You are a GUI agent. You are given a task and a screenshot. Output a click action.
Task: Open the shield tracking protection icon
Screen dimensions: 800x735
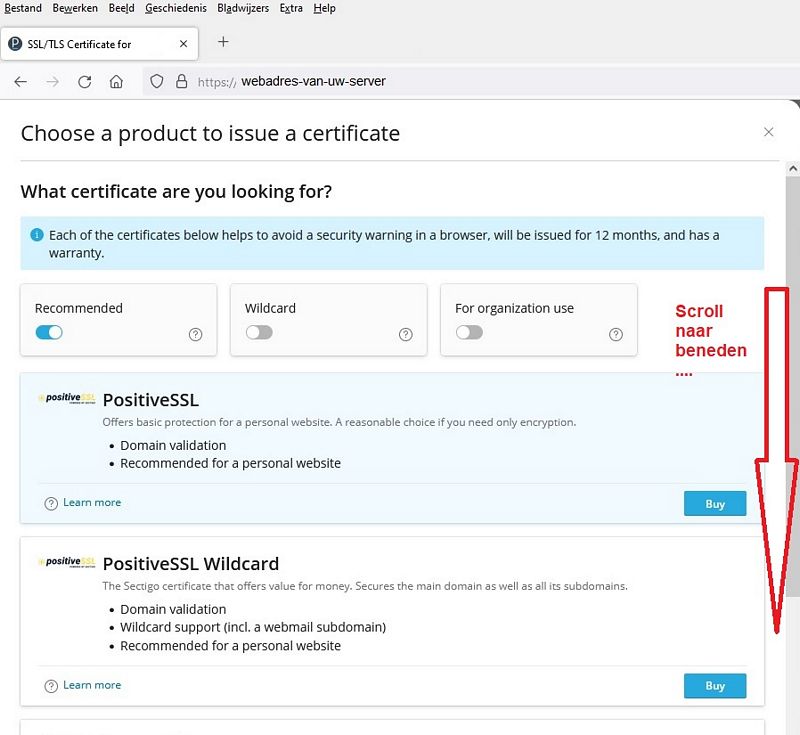pos(157,81)
